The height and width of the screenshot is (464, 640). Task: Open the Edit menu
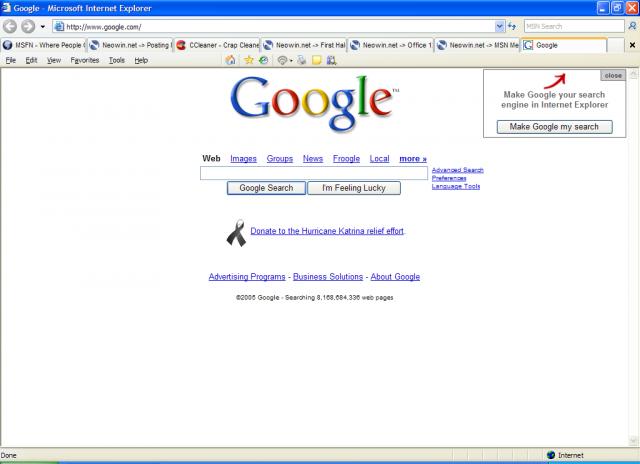[31, 60]
